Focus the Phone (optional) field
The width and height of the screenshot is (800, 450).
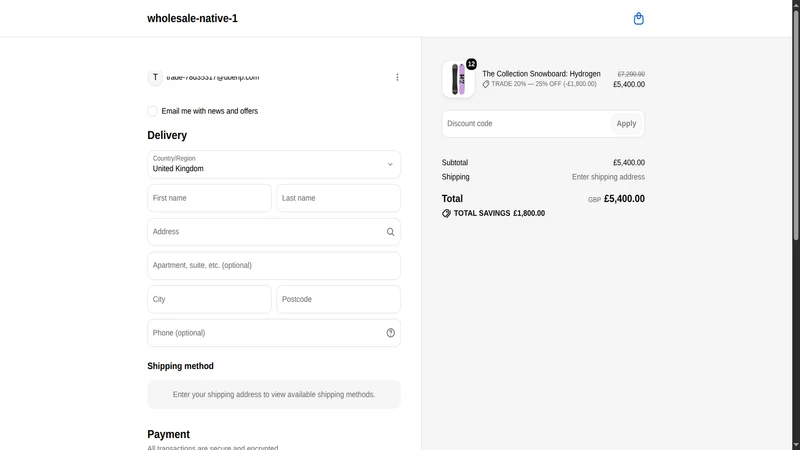(274, 333)
